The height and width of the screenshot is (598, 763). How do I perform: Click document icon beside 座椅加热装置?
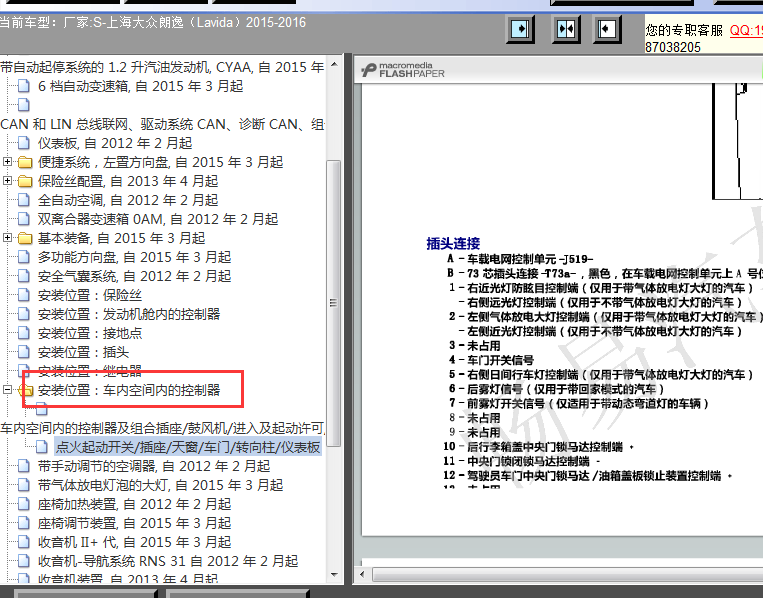click(x=24, y=504)
